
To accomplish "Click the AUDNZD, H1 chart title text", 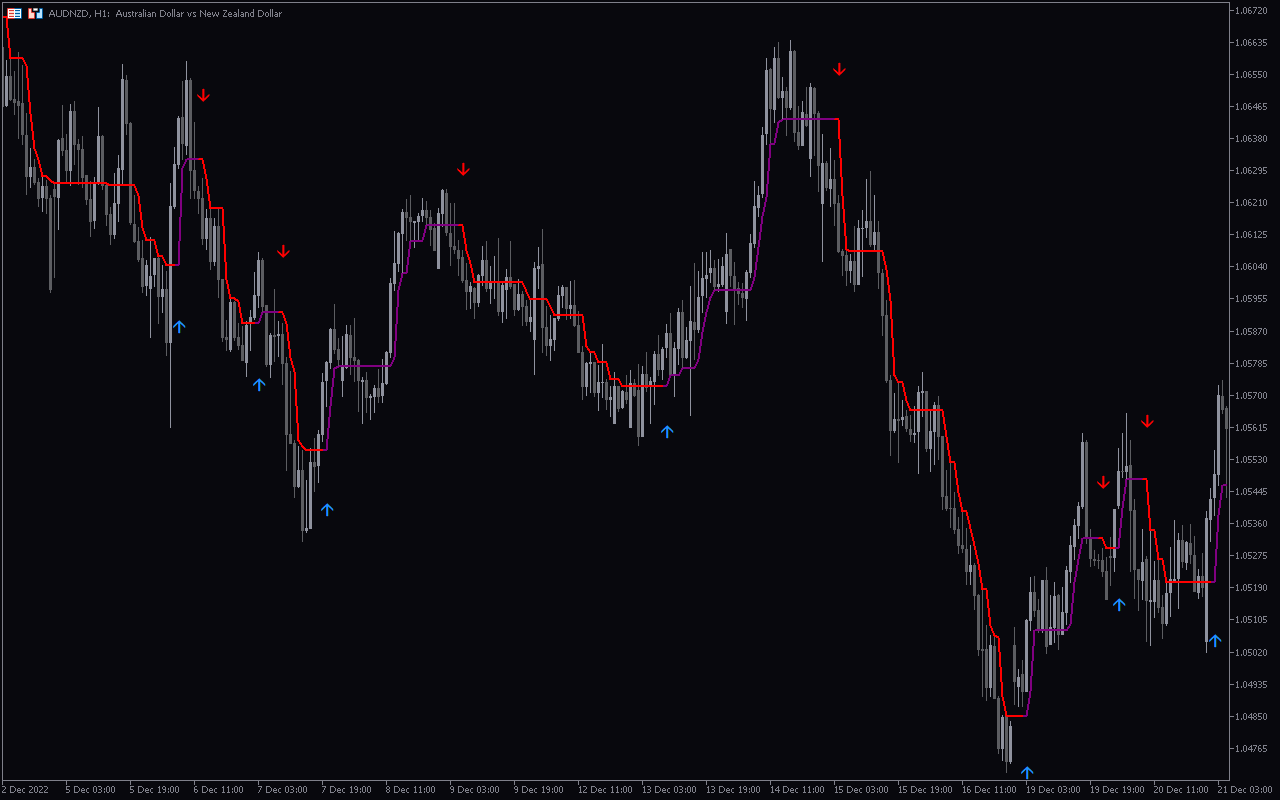I will [165, 13].
